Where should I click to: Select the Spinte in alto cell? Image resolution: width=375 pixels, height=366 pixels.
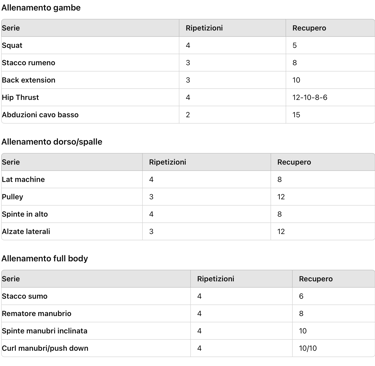(72, 214)
